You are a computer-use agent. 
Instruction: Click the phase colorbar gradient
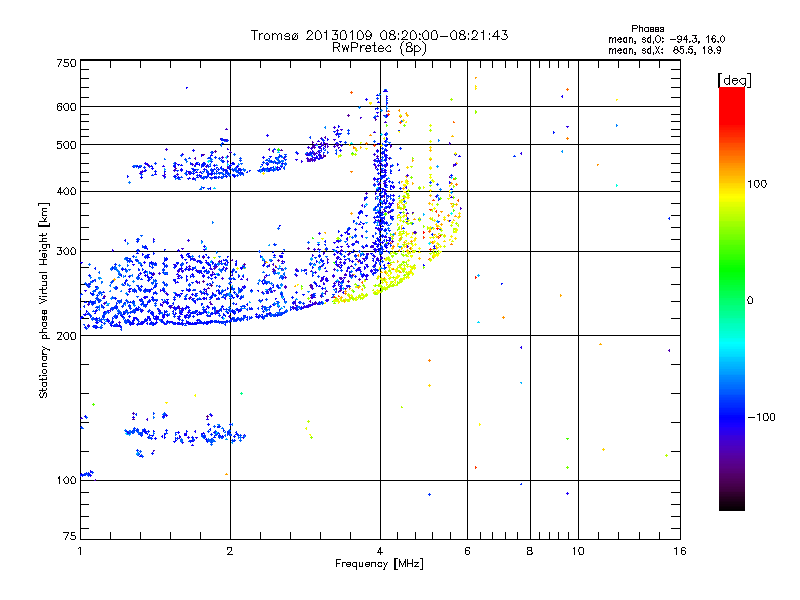point(732,298)
